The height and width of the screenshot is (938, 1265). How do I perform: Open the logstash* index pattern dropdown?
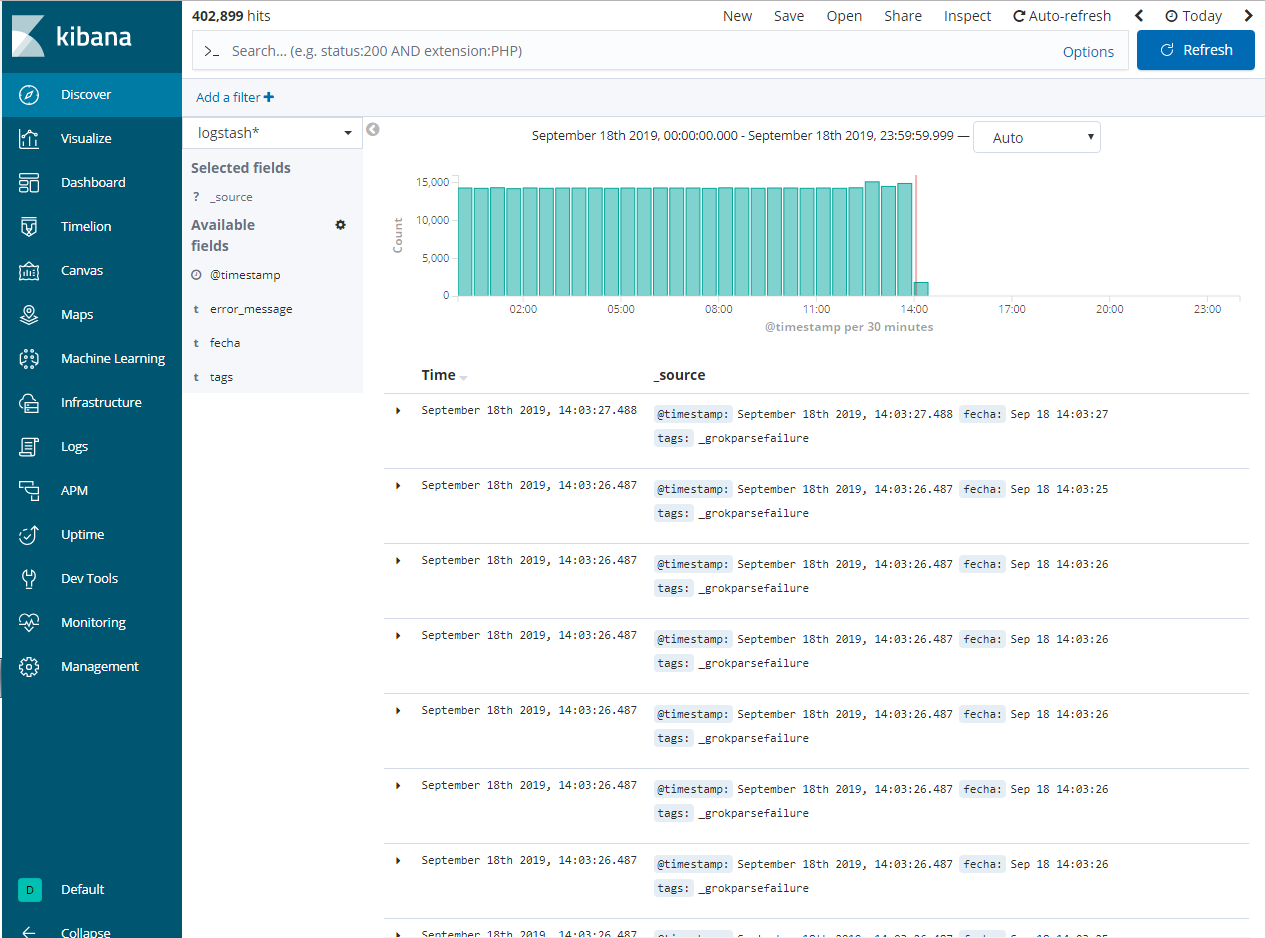272,133
